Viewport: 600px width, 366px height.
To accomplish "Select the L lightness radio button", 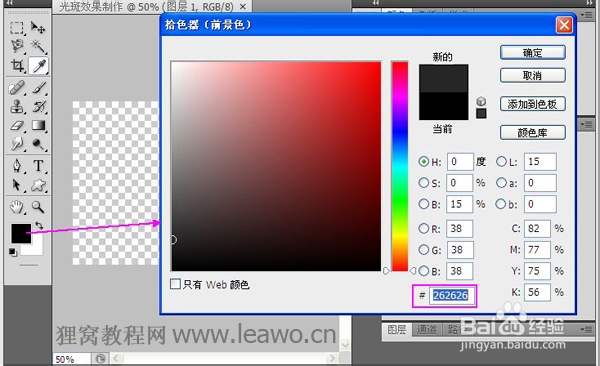I will (x=501, y=162).
